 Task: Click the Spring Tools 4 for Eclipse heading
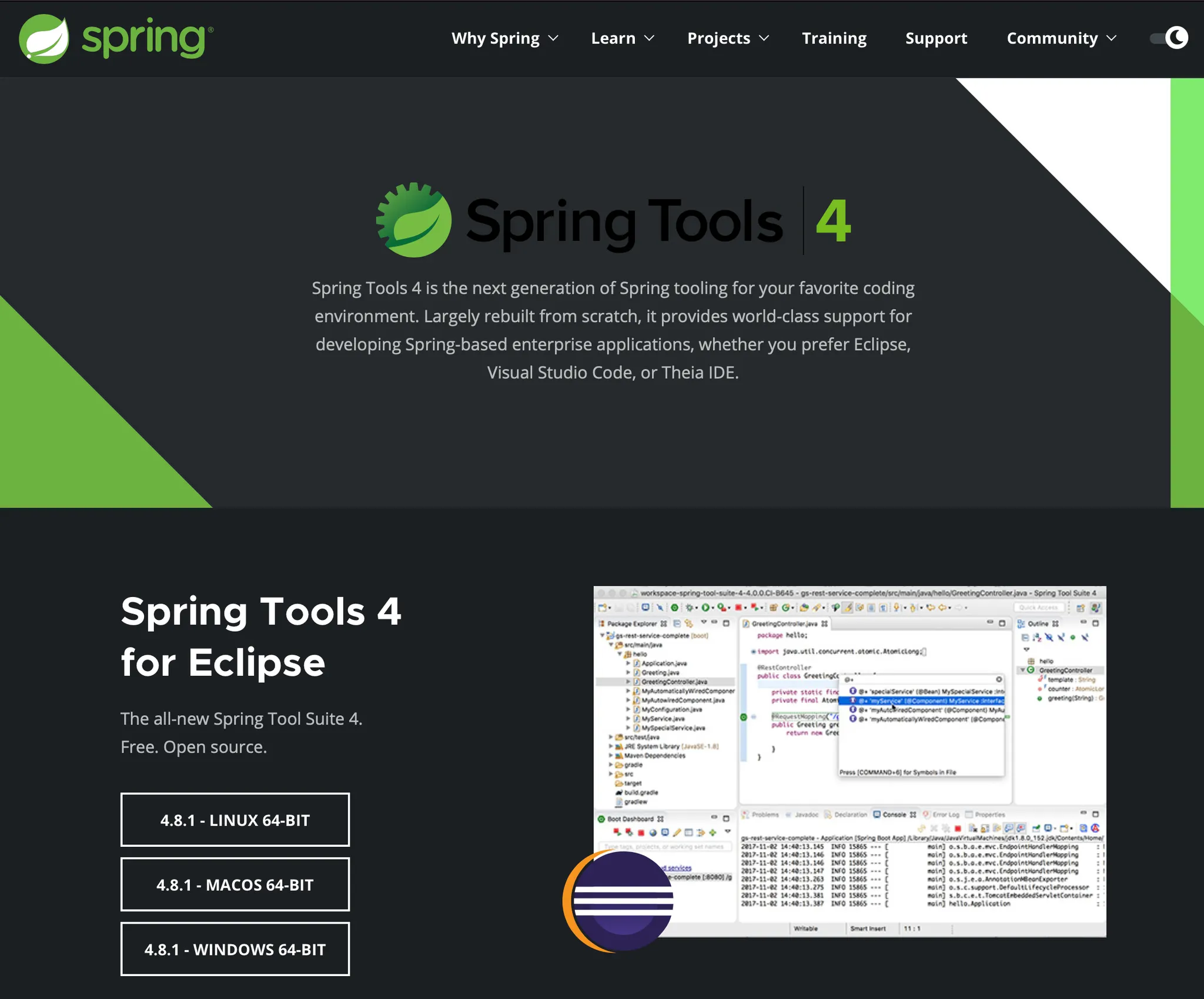260,636
